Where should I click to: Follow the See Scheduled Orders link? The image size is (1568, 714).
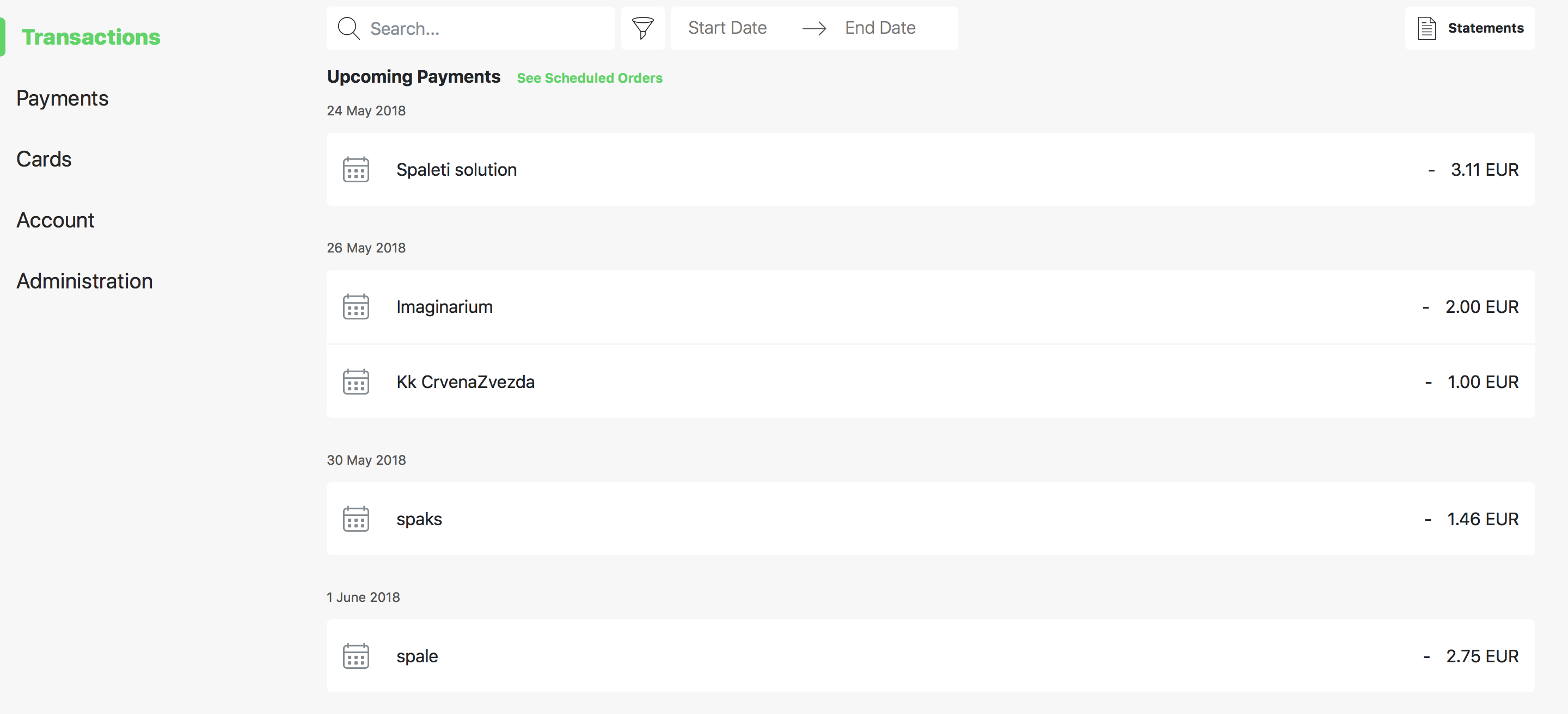click(x=589, y=78)
